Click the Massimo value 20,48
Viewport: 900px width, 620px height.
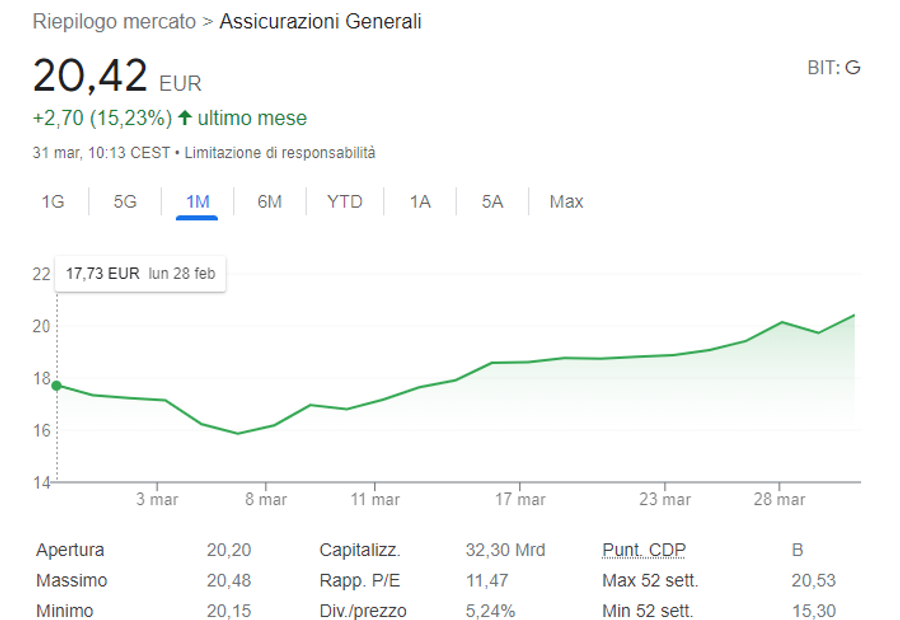pyautogui.click(x=228, y=580)
